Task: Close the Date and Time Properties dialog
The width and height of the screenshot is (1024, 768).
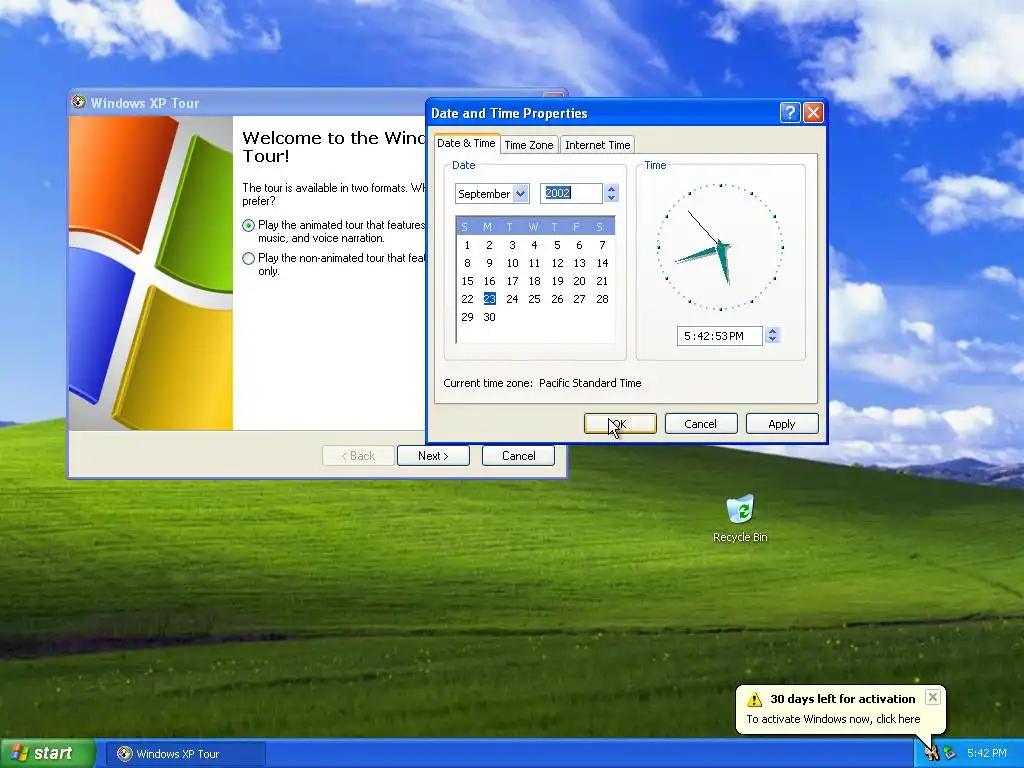Action: click(x=813, y=113)
